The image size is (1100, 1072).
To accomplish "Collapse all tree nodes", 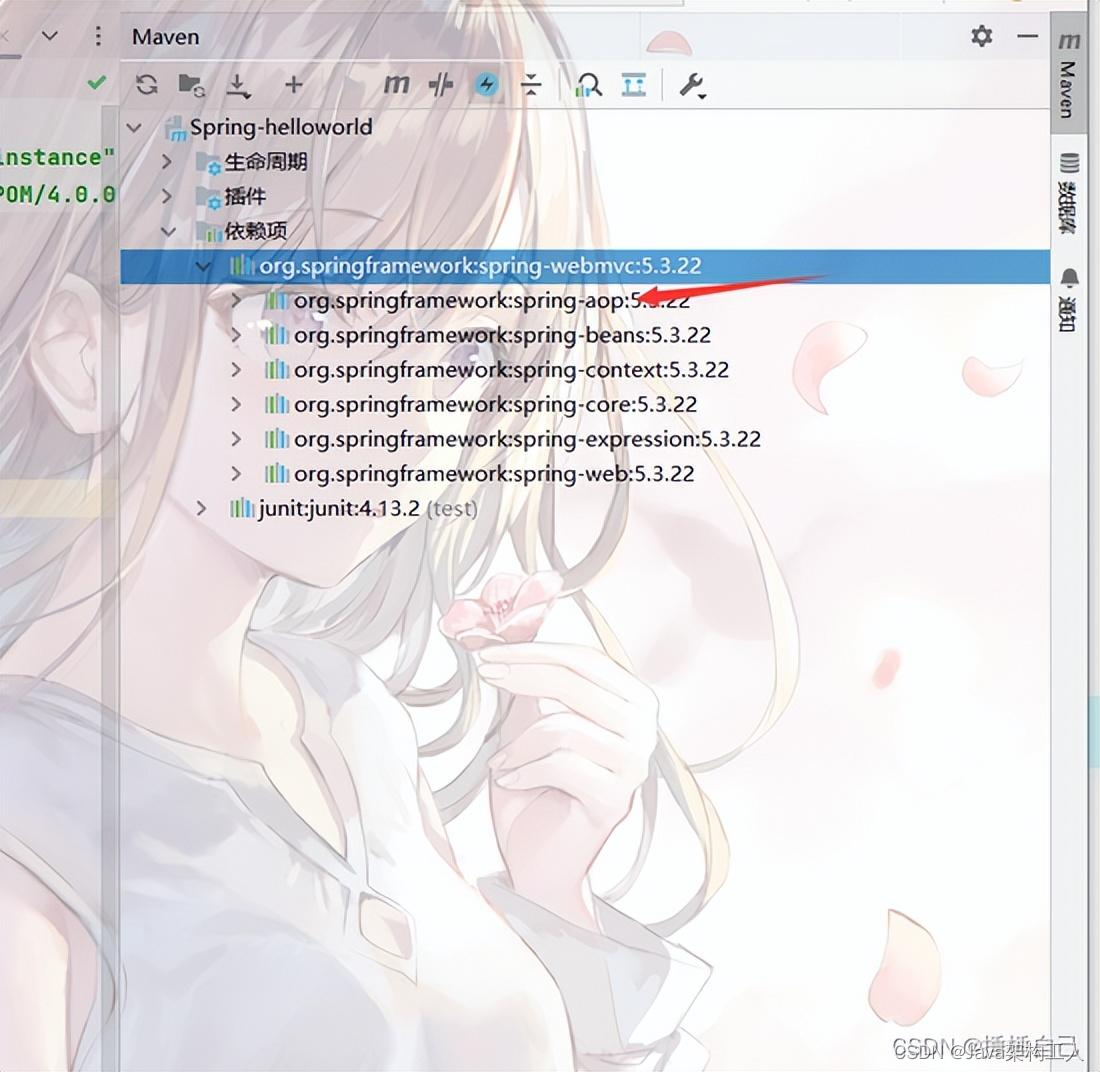I will click(533, 85).
